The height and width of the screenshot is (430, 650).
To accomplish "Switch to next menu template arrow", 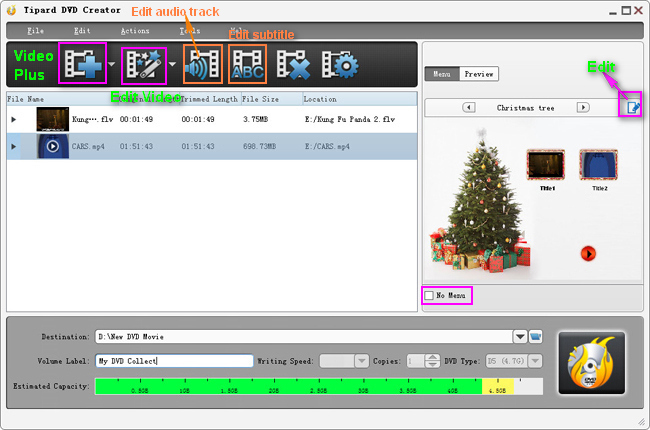I will point(583,107).
